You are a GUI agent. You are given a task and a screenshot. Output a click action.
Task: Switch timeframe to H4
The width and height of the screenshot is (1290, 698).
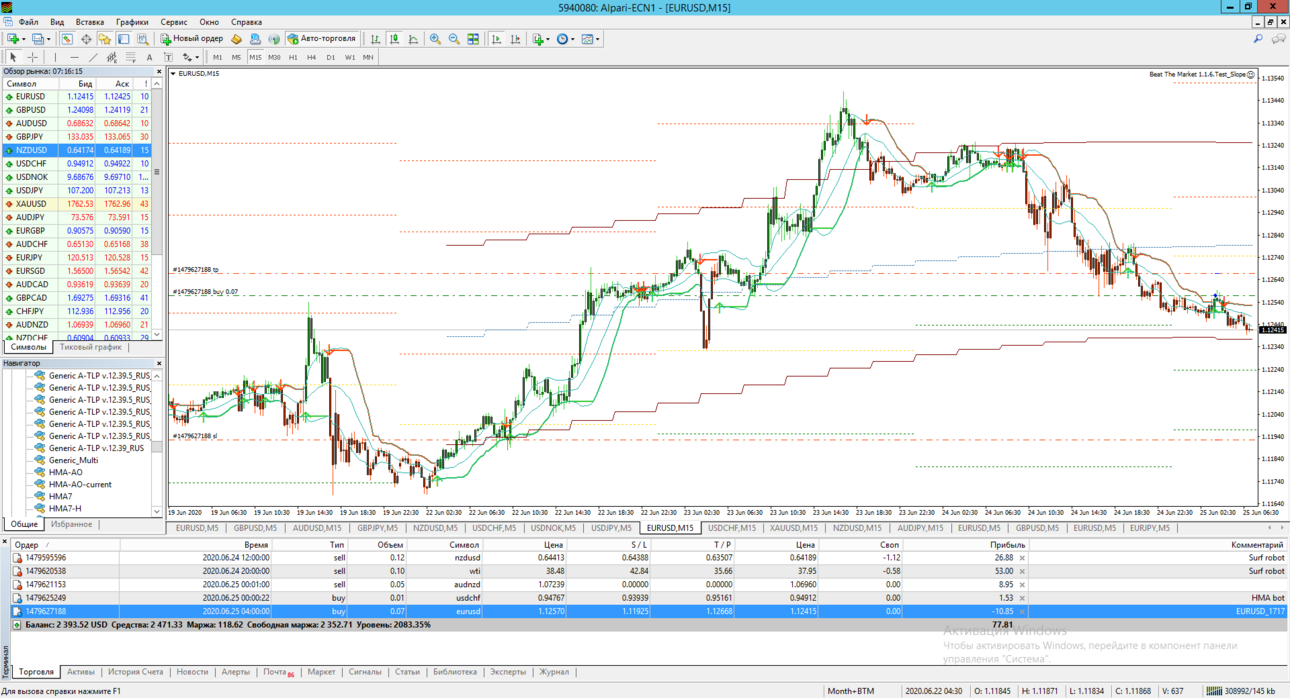[x=311, y=57]
